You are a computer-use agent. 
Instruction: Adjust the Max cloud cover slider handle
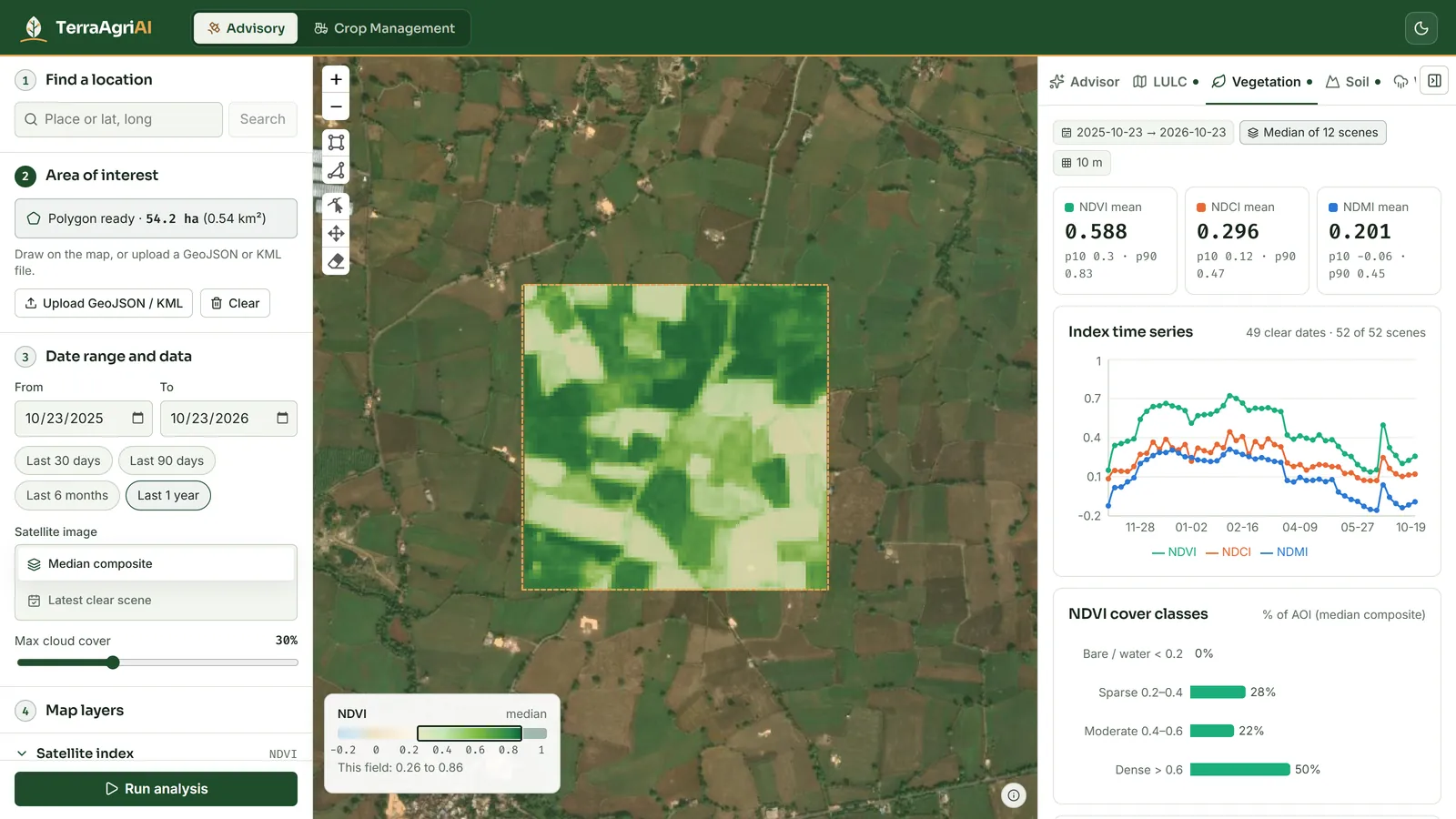coord(113,662)
